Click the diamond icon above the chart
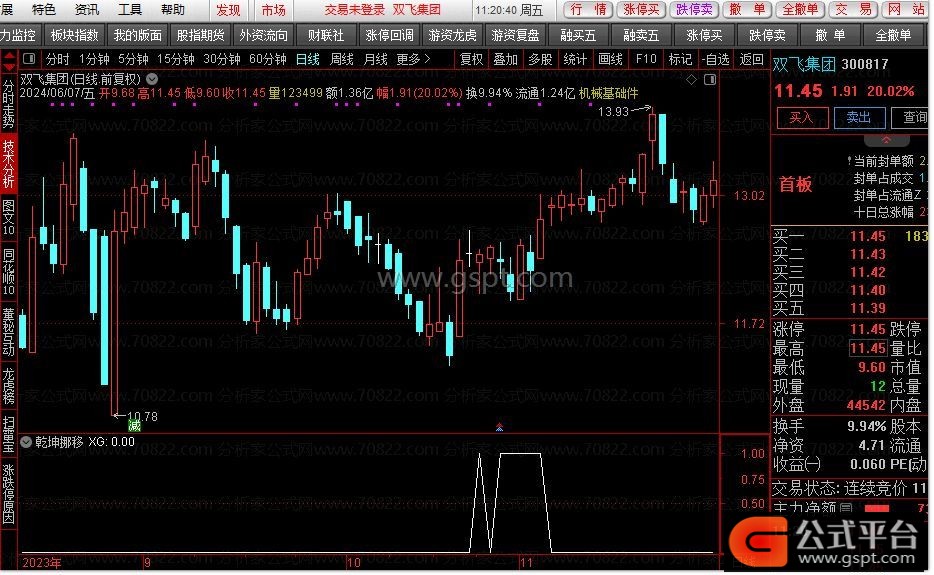 pyautogui.click(x=692, y=80)
